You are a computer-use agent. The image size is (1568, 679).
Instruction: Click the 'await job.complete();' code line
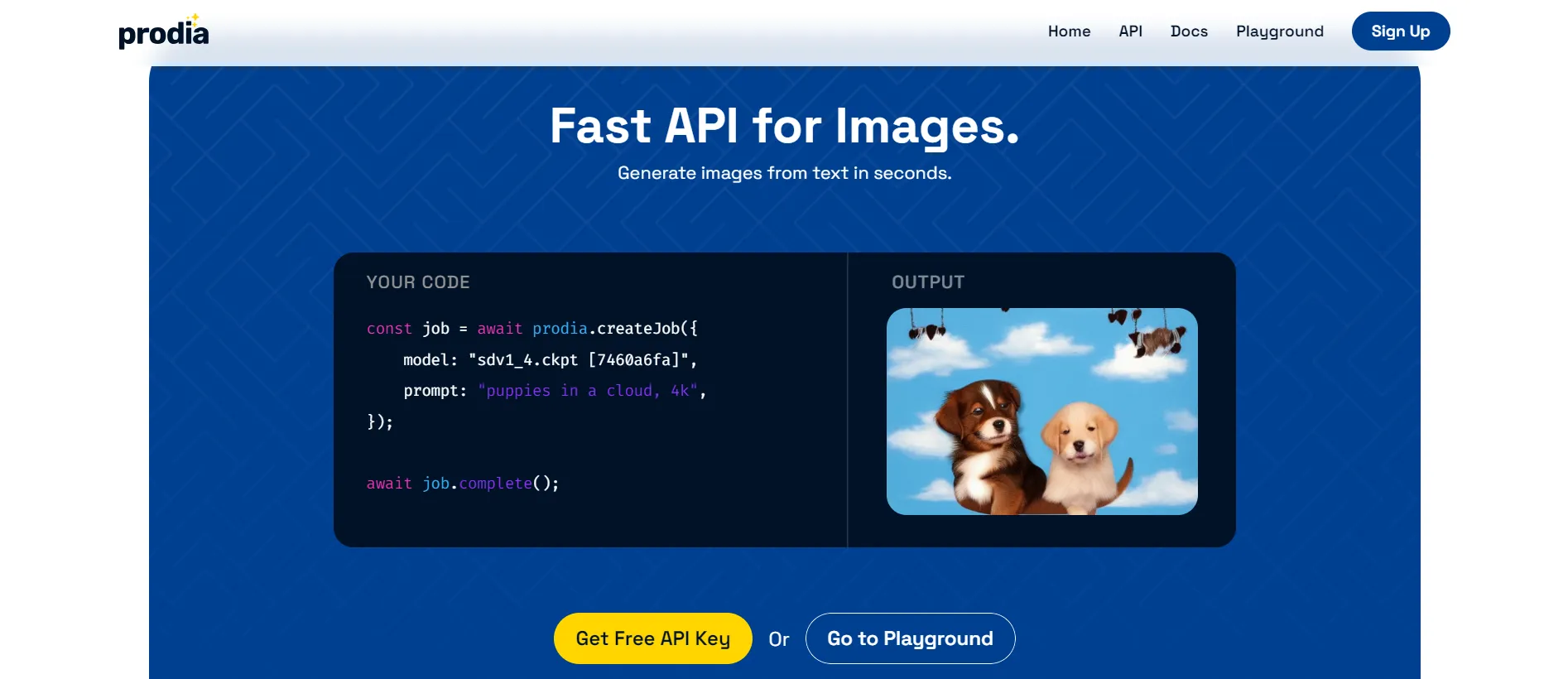click(463, 484)
